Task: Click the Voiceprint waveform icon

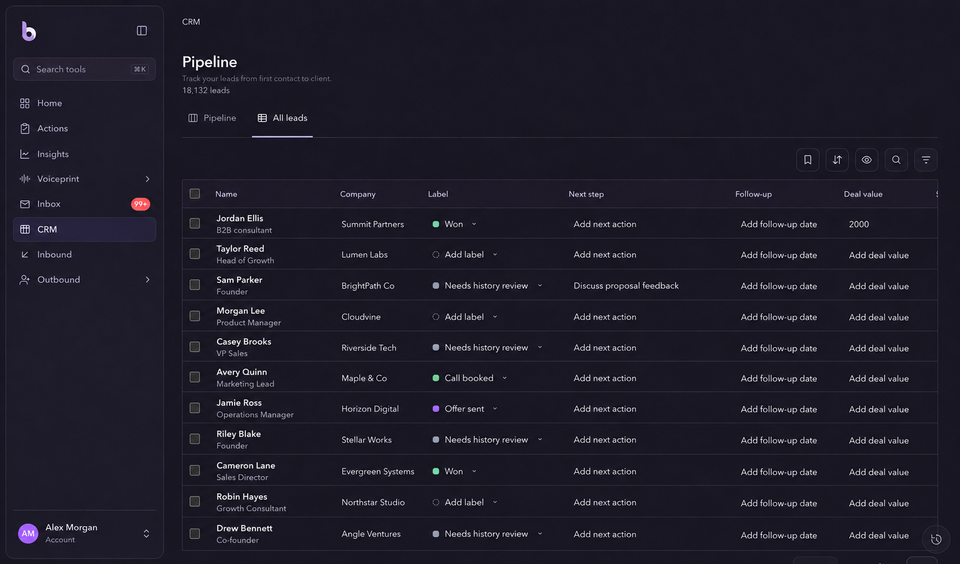Action: (24, 179)
